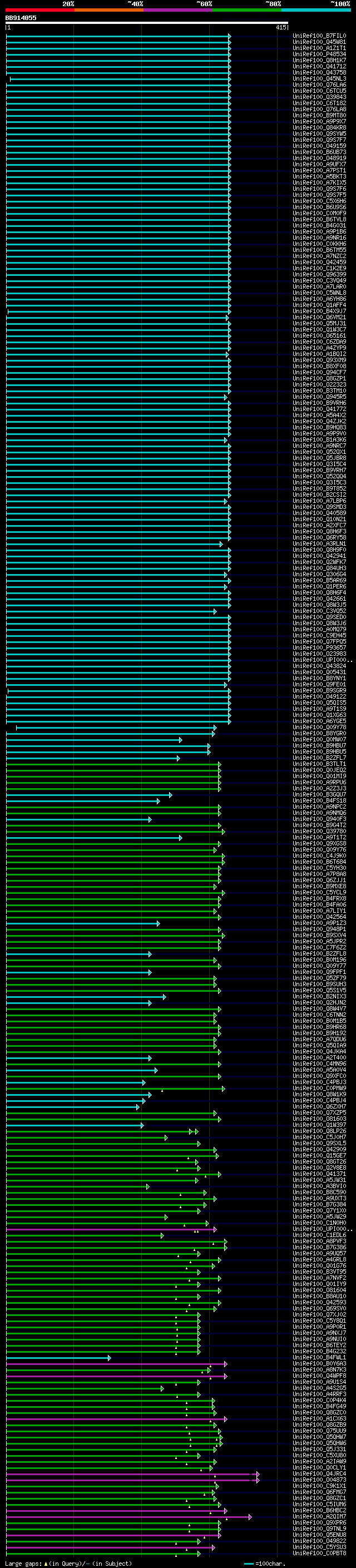Select hit UniRef100_B4FS18
356x1568 pixels.
[319, 801]
